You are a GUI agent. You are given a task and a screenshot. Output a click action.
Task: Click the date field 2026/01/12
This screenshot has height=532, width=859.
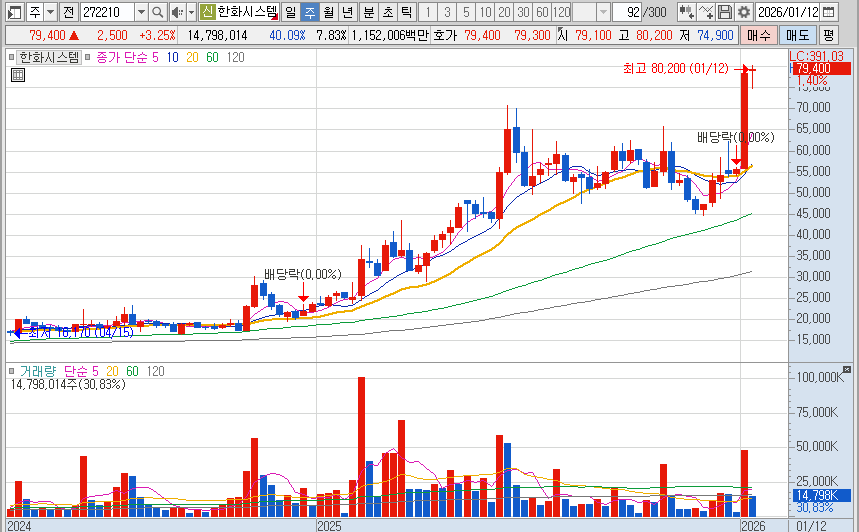coord(788,12)
